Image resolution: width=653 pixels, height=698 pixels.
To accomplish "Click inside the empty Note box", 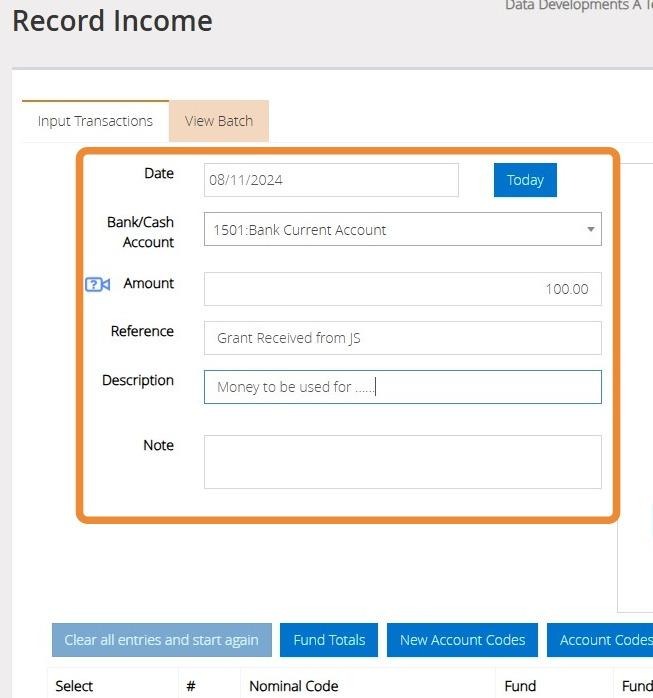I will (x=403, y=462).
